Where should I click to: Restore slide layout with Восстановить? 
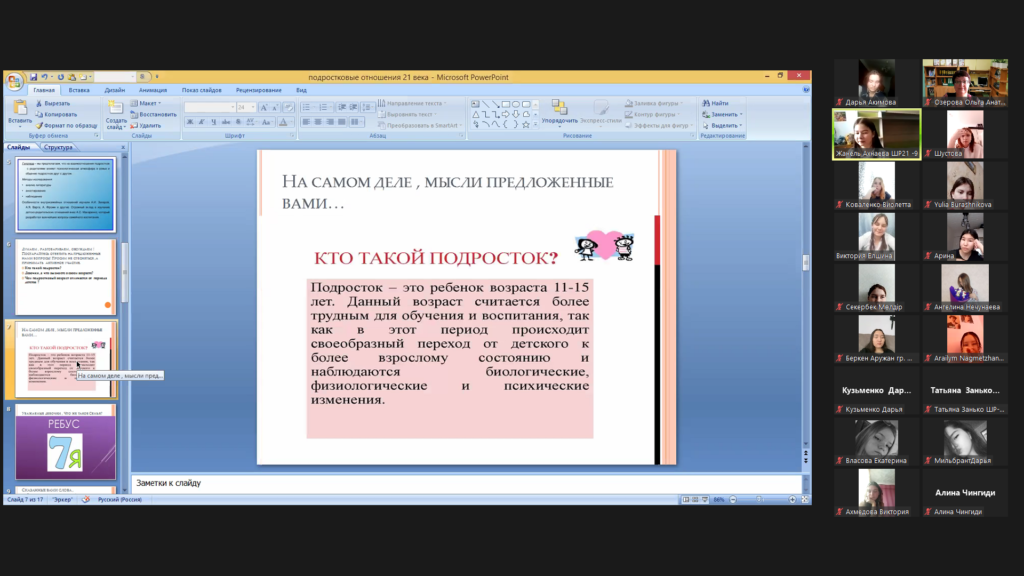pyautogui.click(x=153, y=114)
